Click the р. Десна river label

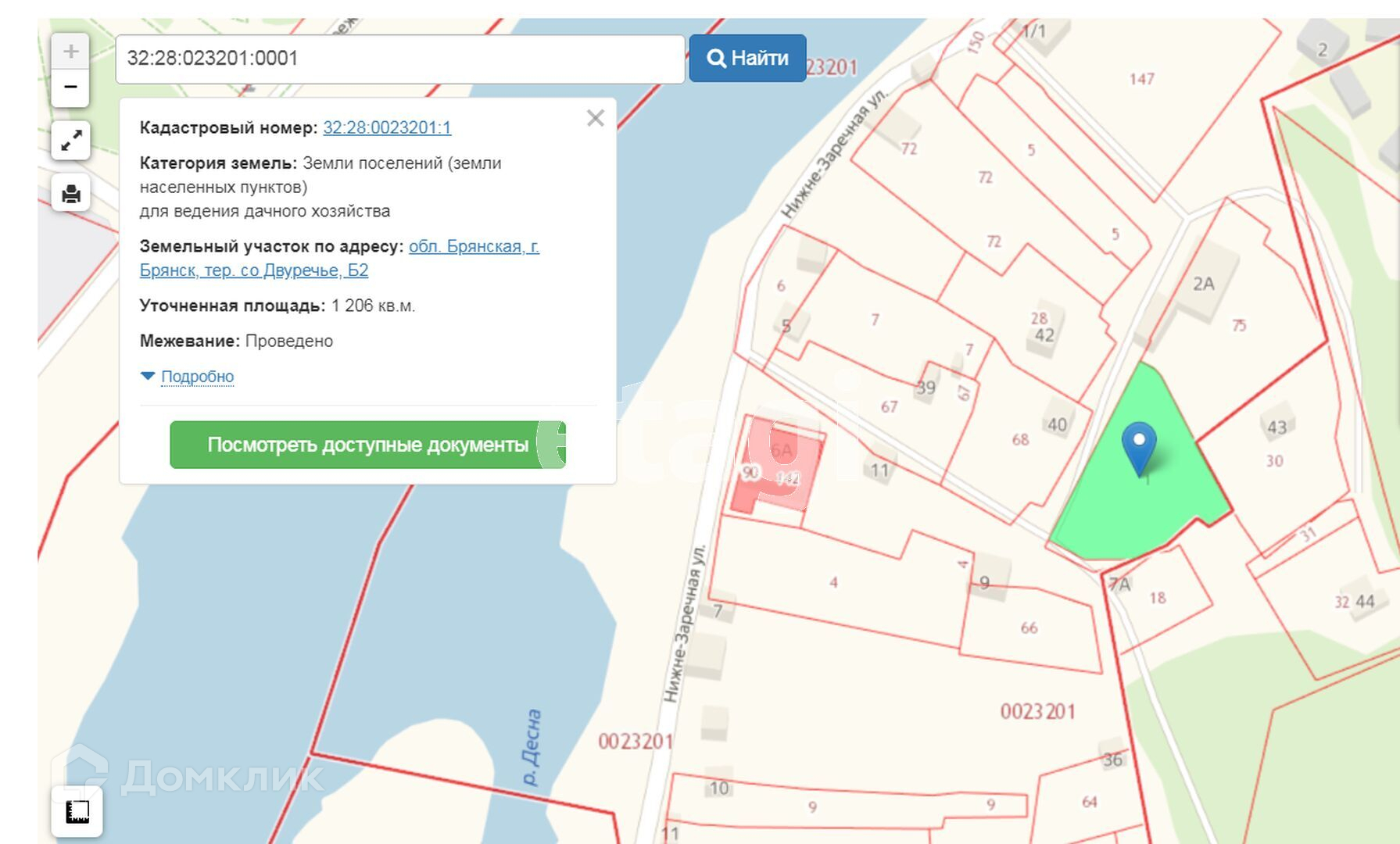pos(532,746)
